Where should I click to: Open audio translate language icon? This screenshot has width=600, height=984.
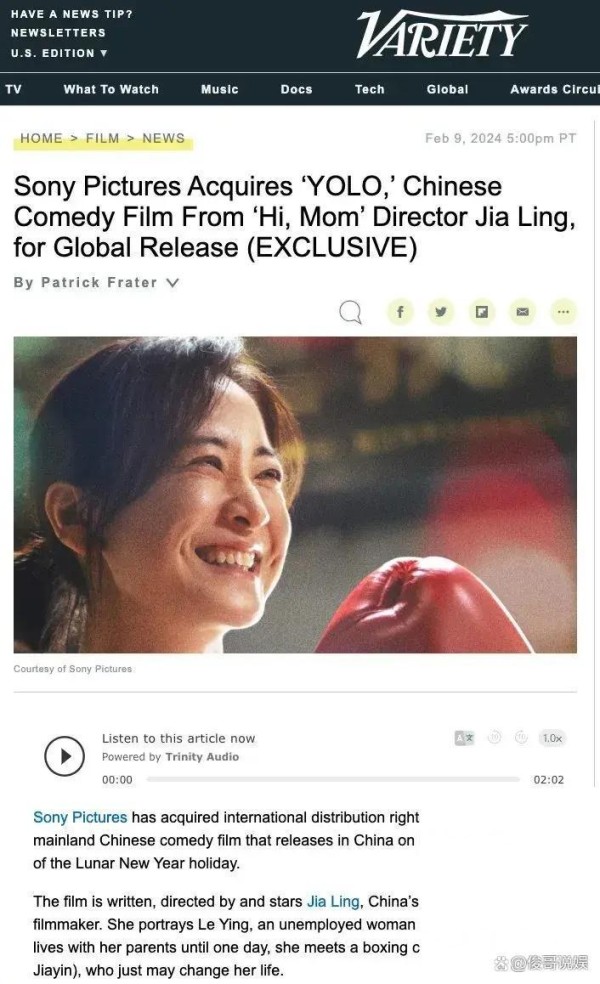[x=464, y=738]
